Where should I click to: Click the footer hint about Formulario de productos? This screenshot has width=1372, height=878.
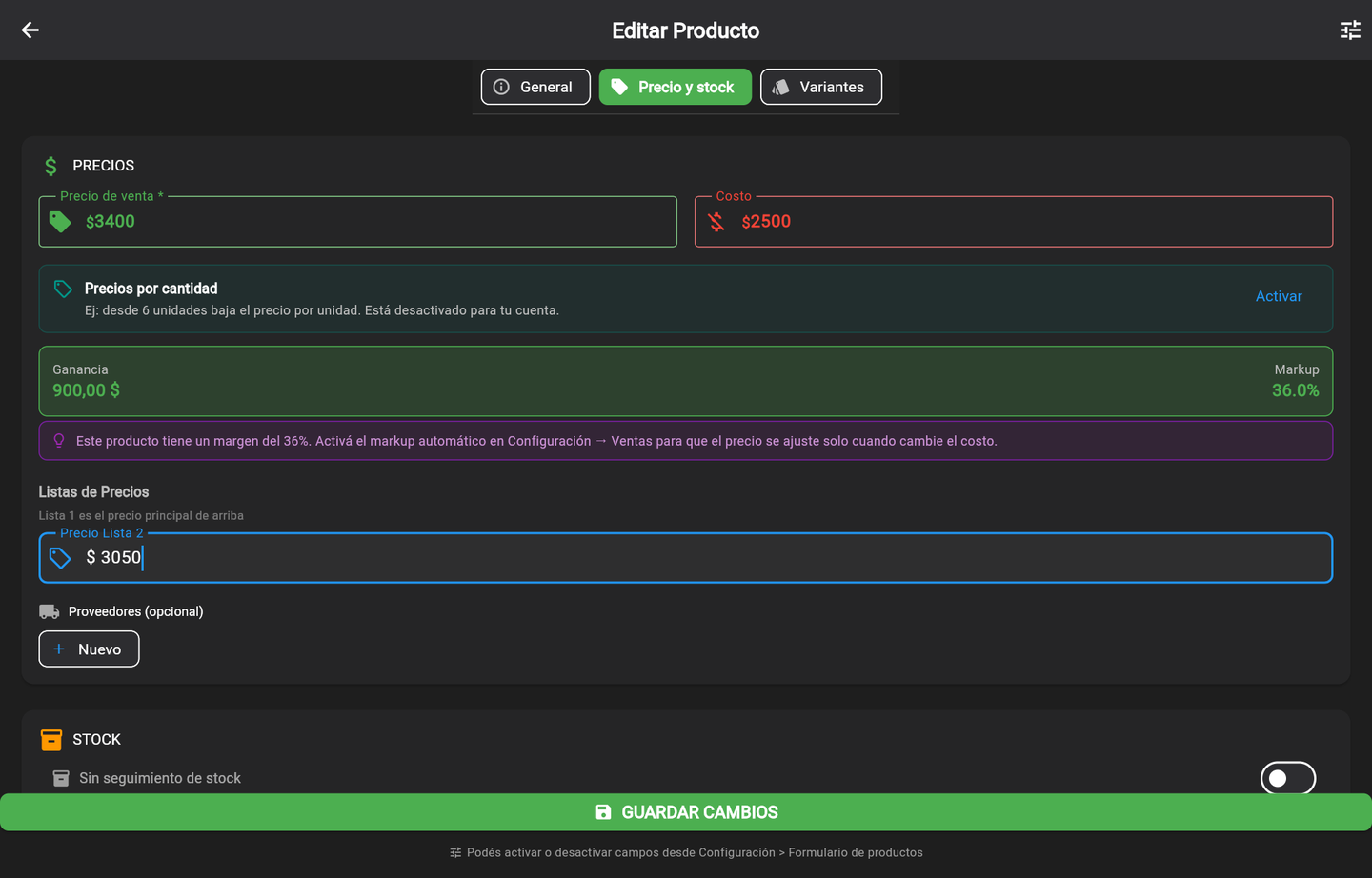click(x=695, y=852)
